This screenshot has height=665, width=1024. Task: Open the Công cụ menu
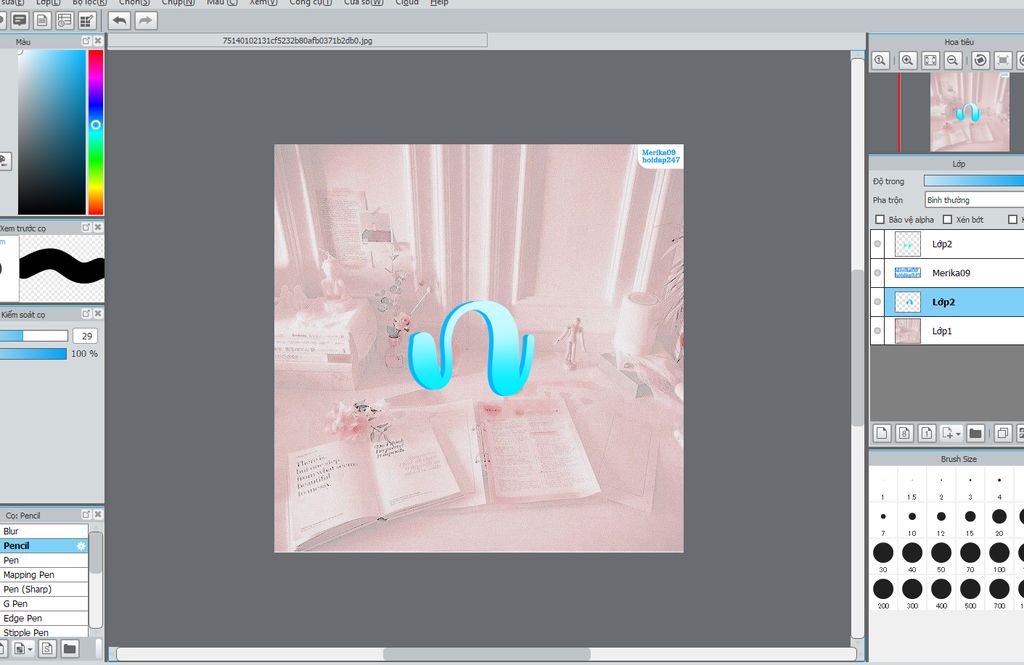311,3
